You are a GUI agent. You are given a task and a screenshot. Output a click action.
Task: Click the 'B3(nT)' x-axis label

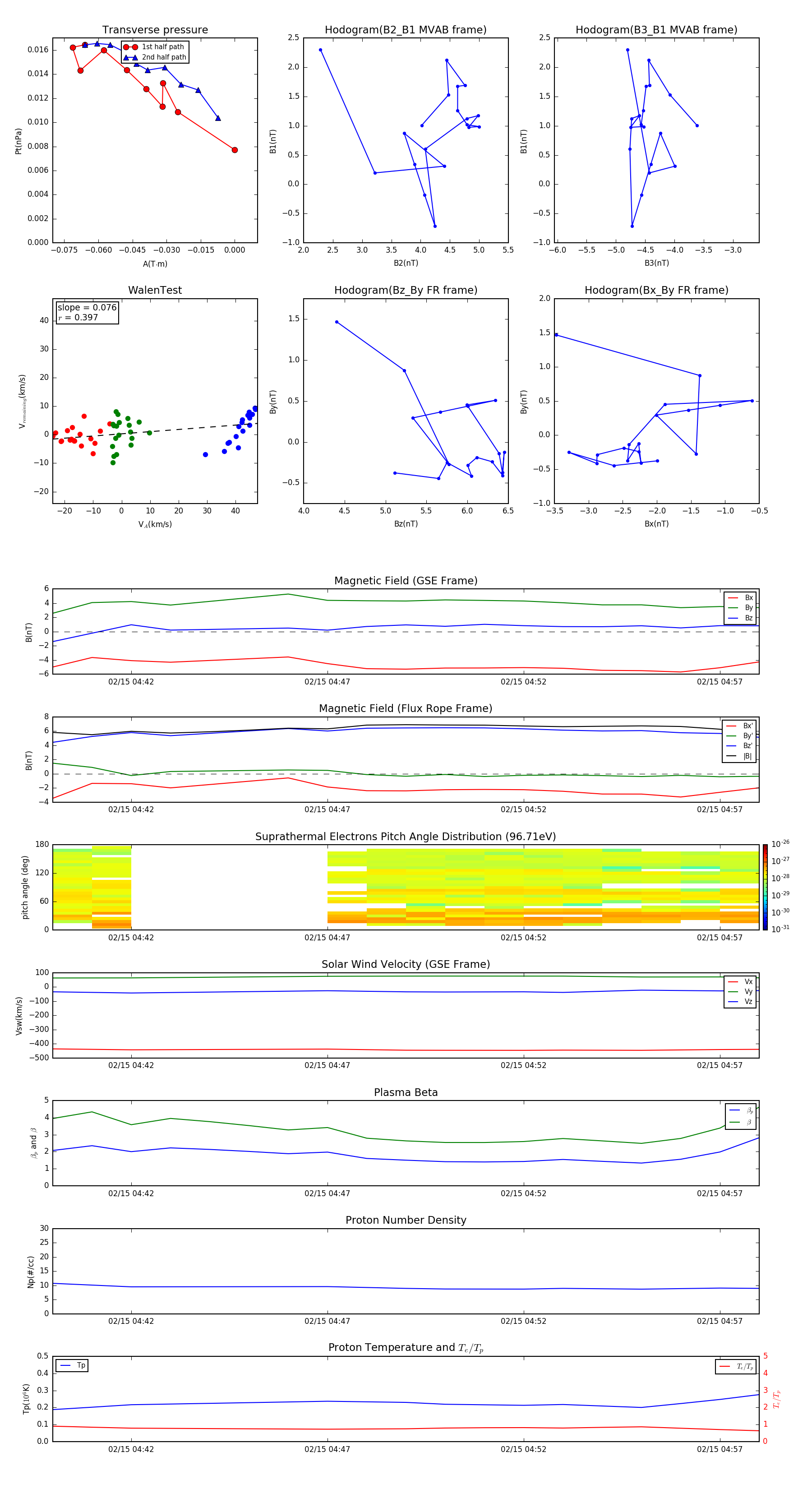point(656,263)
